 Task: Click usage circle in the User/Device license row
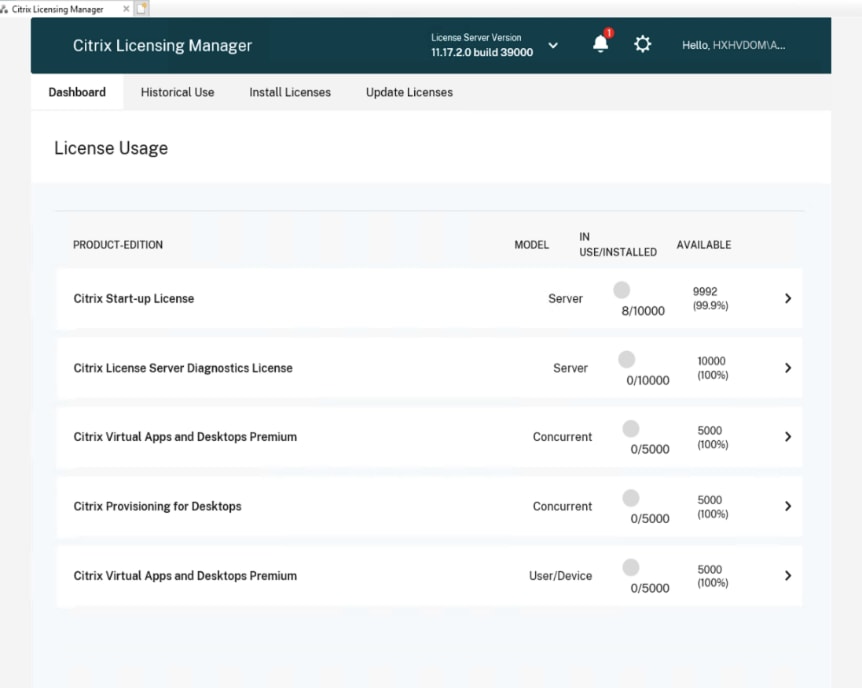631,567
